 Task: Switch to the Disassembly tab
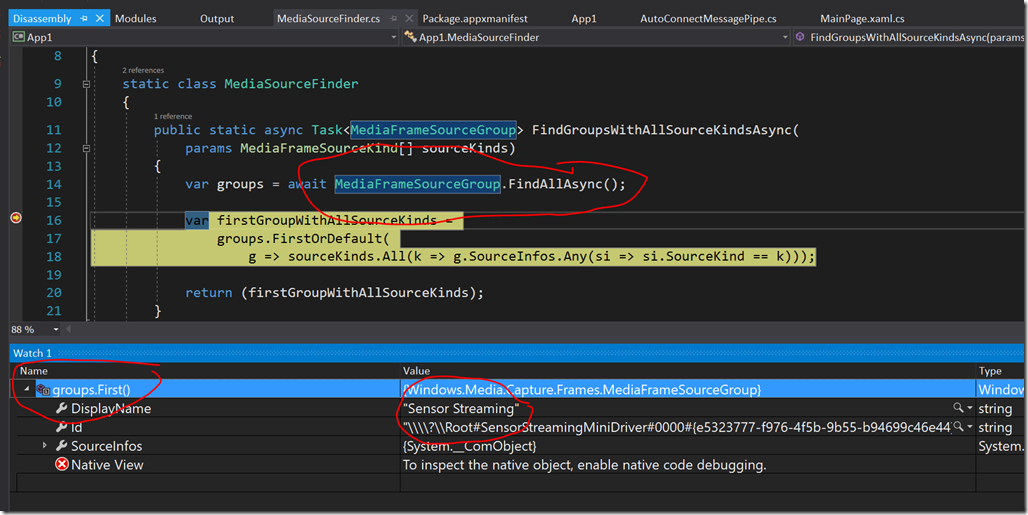pyautogui.click(x=42, y=18)
